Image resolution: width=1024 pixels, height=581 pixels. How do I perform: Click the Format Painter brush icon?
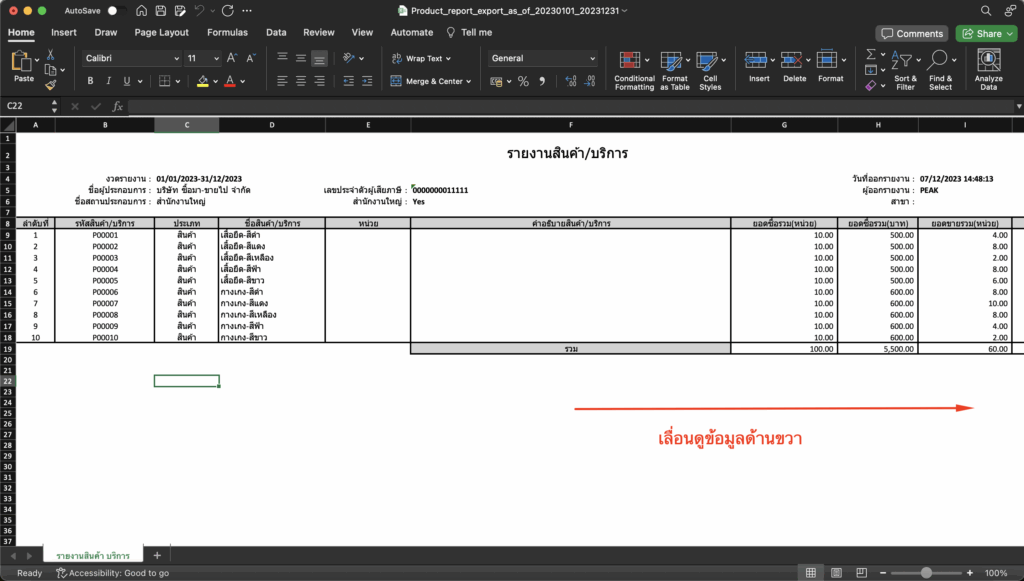pyautogui.click(x=50, y=86)
